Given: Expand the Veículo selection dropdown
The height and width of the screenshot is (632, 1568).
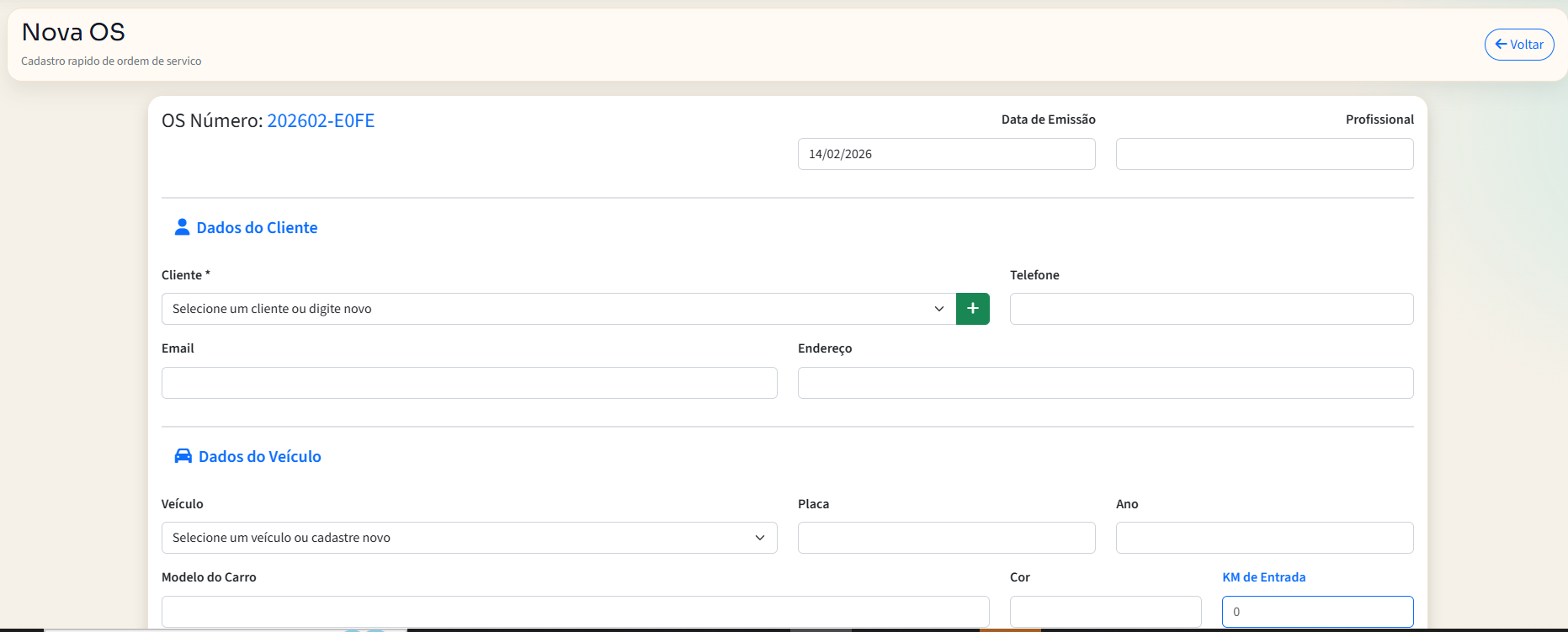Looking at the screenshot, I should point(469,538).
